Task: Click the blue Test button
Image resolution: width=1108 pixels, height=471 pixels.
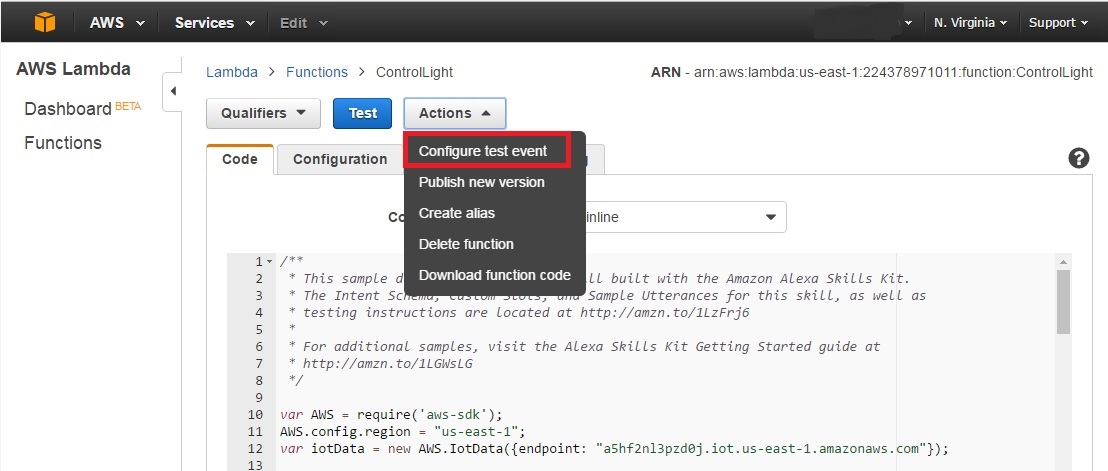Action: point(363,113)
